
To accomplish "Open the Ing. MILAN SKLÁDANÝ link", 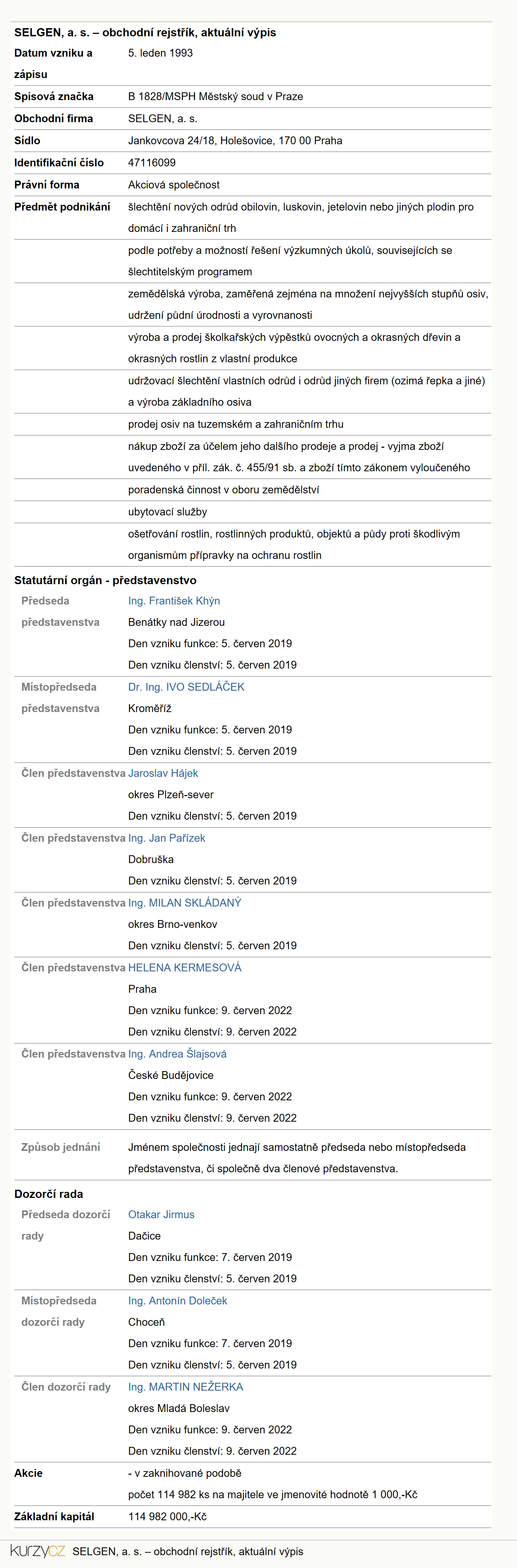I will point(185,903).
